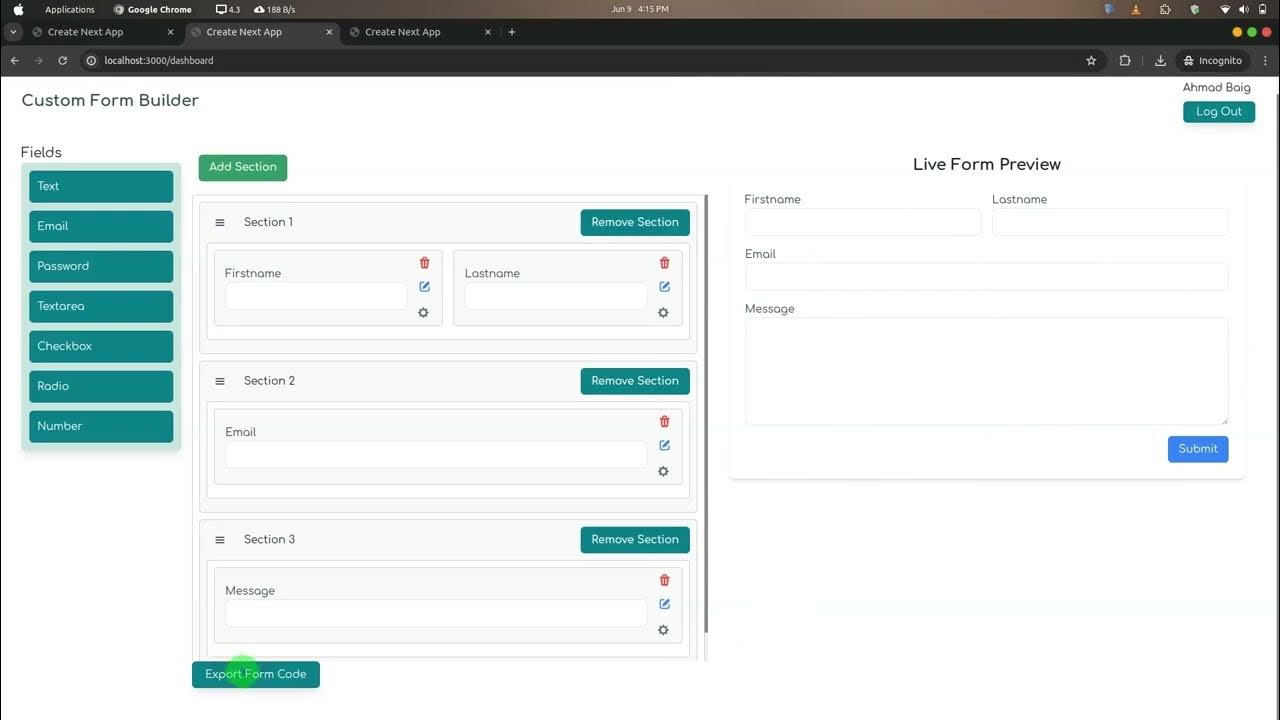
Task: Edit the Firstname field with pencil icon
Action: coord(424,287)
